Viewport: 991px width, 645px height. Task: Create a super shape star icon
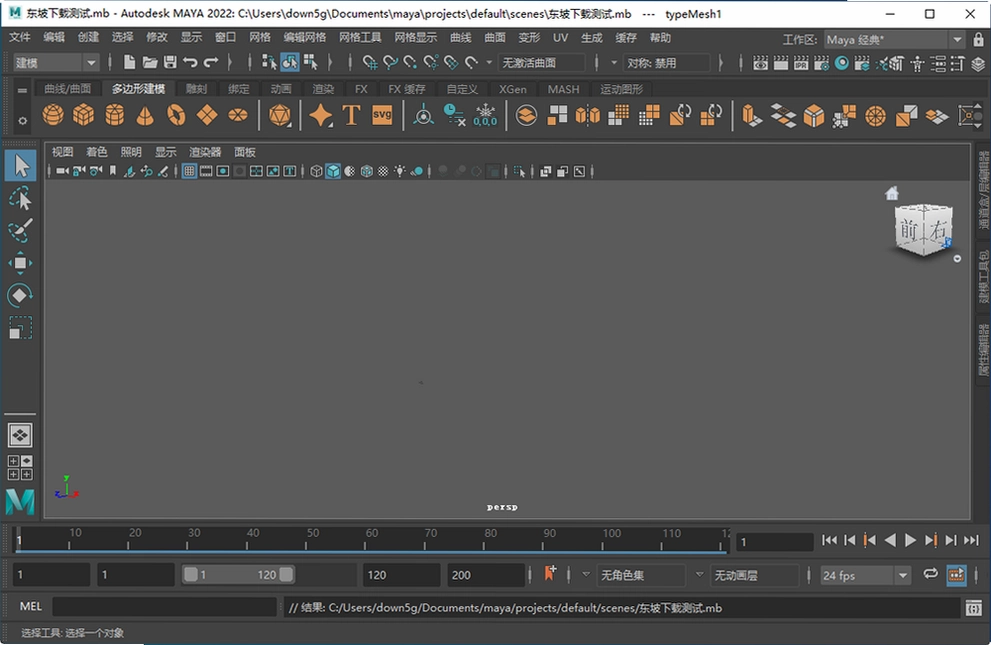(x=320, y=115)
